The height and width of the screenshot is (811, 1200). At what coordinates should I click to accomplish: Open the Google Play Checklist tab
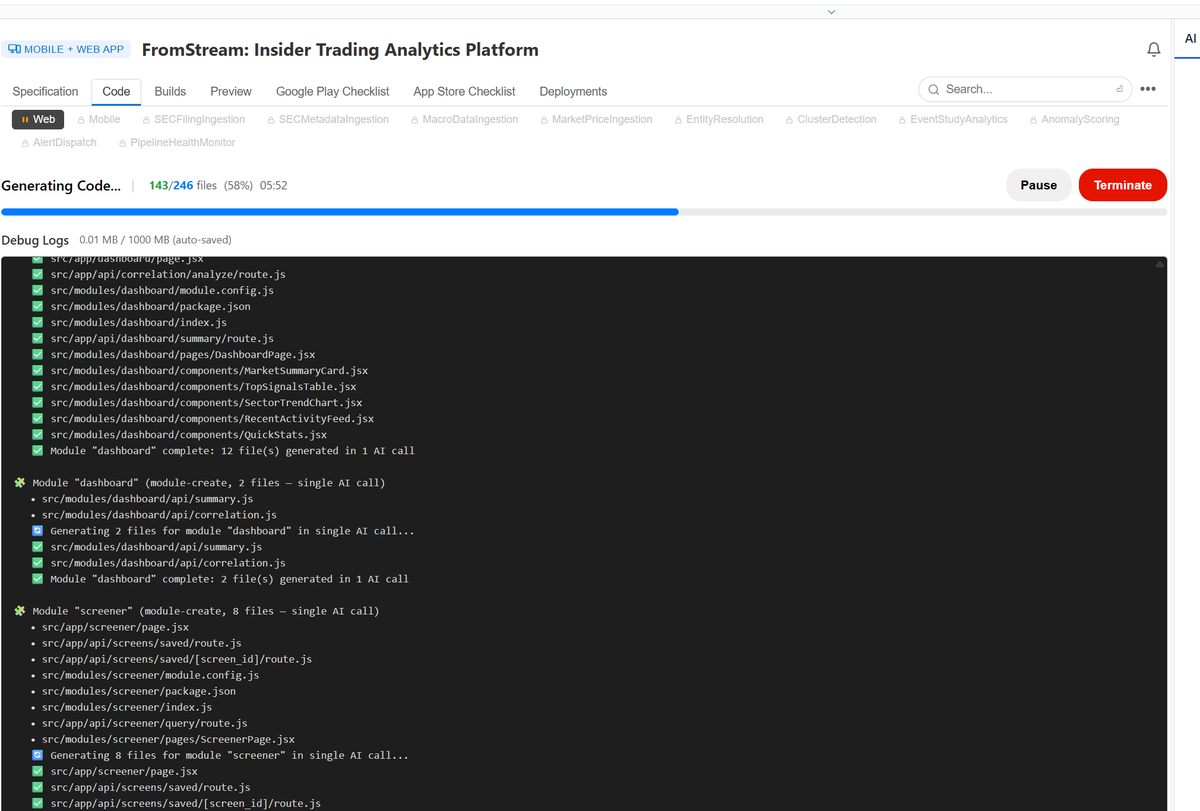[x=333, y=91]
